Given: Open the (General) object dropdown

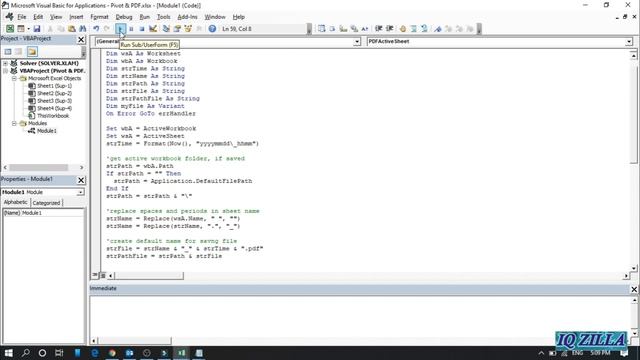Looking at the screenshot, I should tap(357, 41).
